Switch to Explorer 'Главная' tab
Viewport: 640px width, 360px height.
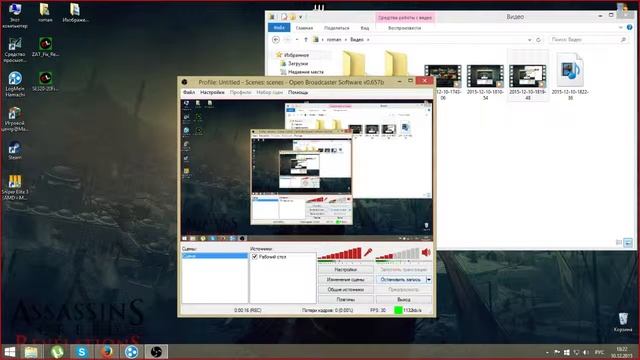pos(304,28)
